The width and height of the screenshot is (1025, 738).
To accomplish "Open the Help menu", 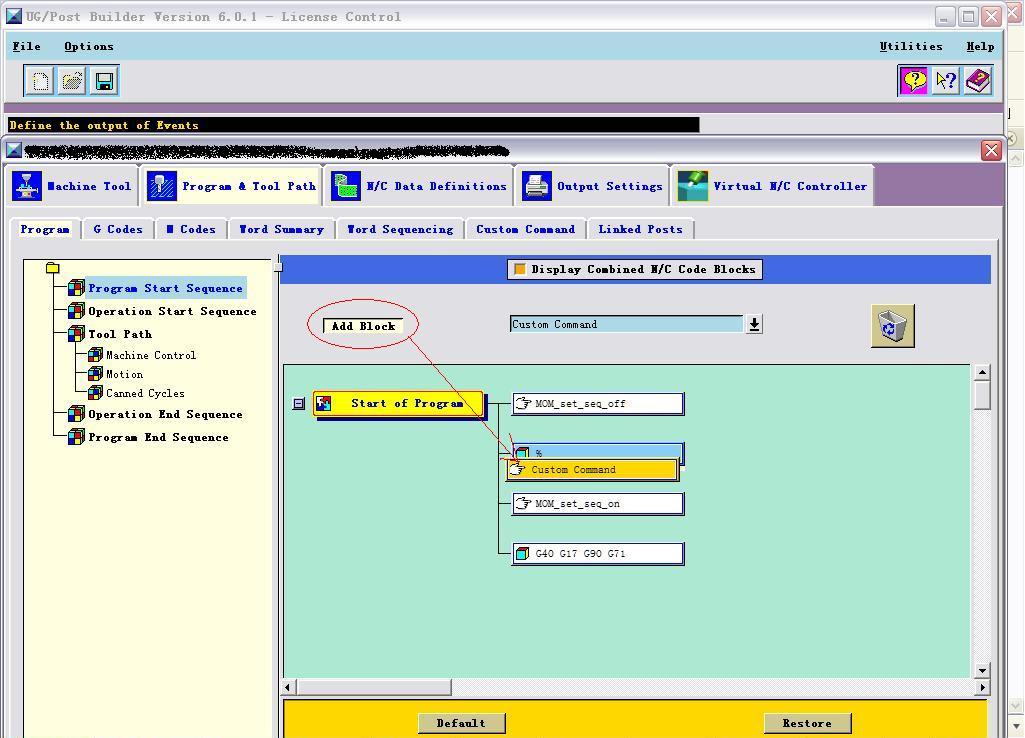I will (x=980, y=46).
